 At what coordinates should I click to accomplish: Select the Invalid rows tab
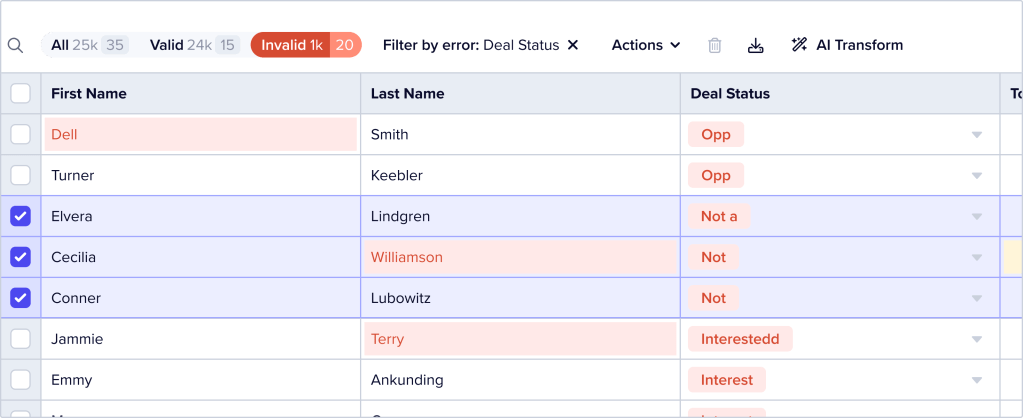(305, 45)
